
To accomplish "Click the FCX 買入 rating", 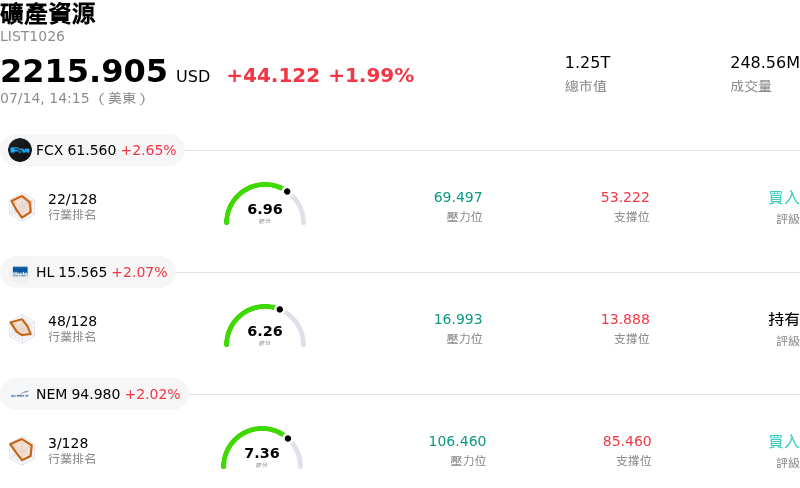I will point(784,197).
